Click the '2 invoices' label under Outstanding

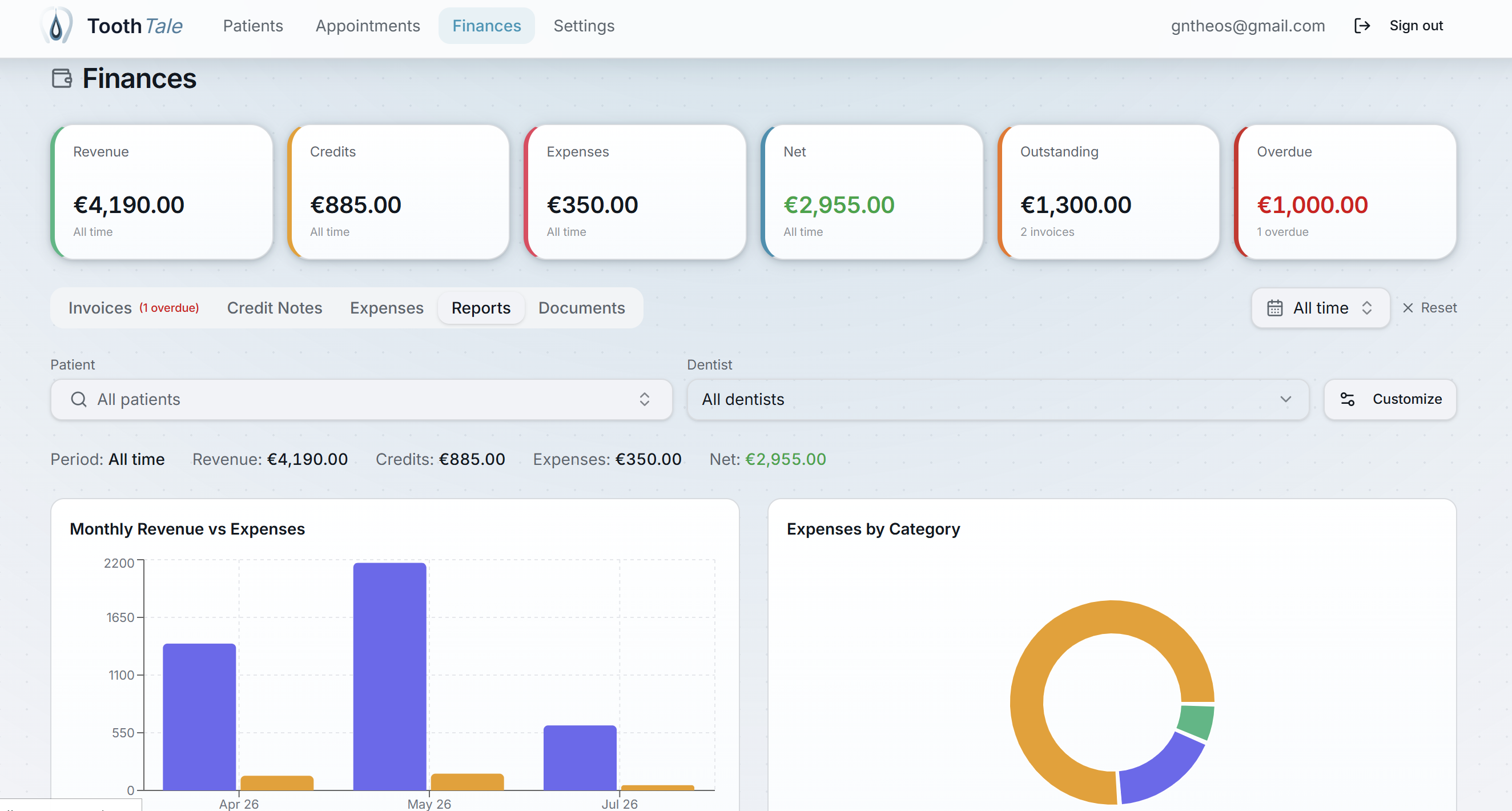point(1047,232)
